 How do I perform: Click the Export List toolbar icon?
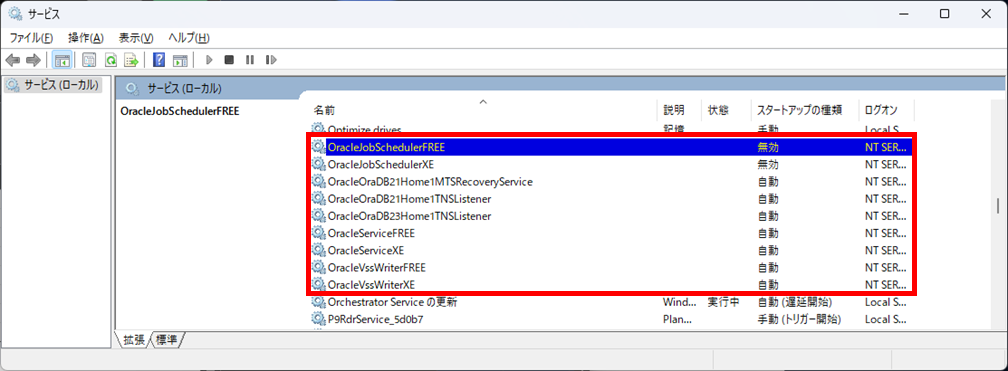coord(132,60)
